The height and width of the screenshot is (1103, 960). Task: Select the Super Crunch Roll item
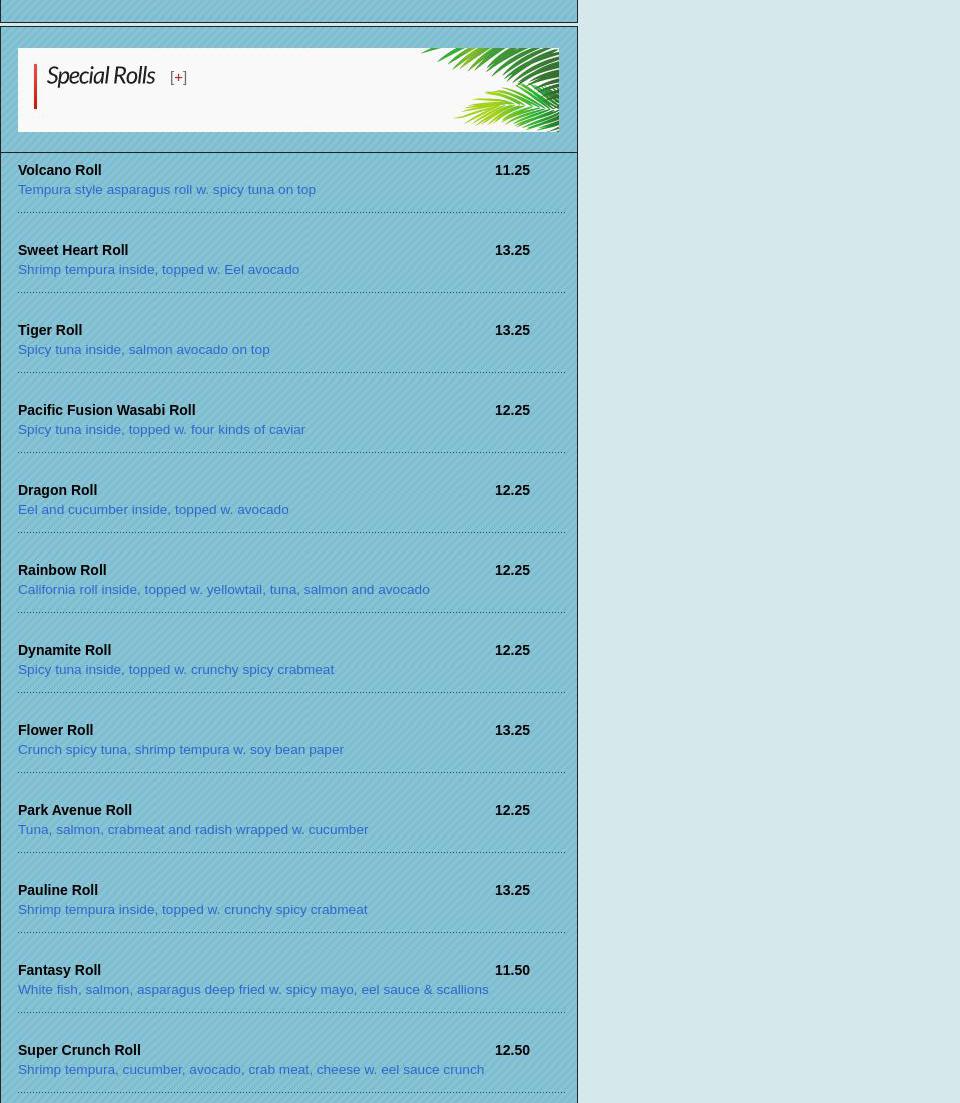tap(79, 1050)
